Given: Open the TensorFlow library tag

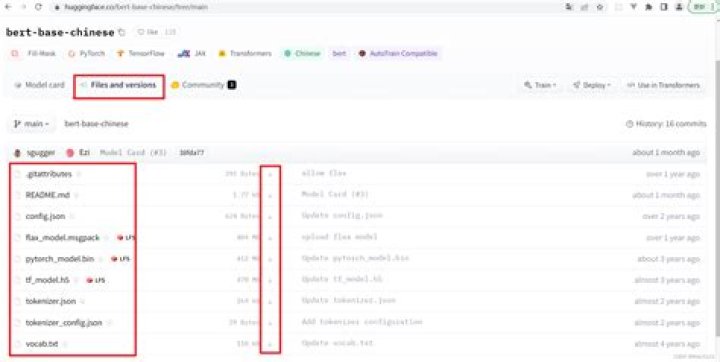Looking at the screenshot, I should click(141, 53).
